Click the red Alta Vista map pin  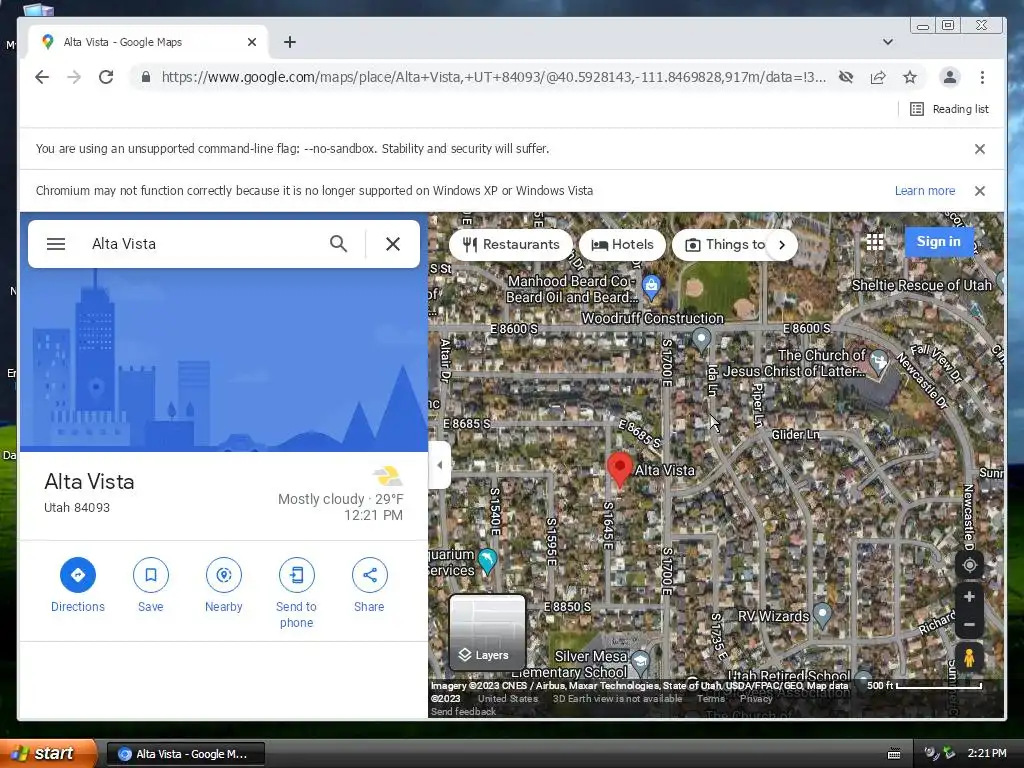(619, 470)
